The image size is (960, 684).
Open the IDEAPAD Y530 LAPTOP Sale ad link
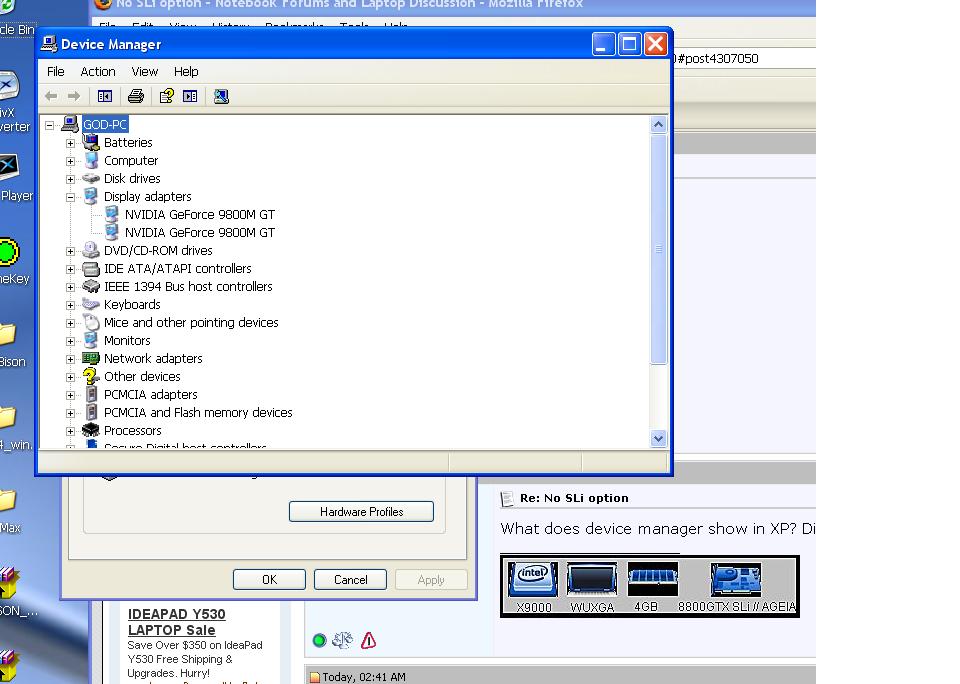(x=176, y=622)
